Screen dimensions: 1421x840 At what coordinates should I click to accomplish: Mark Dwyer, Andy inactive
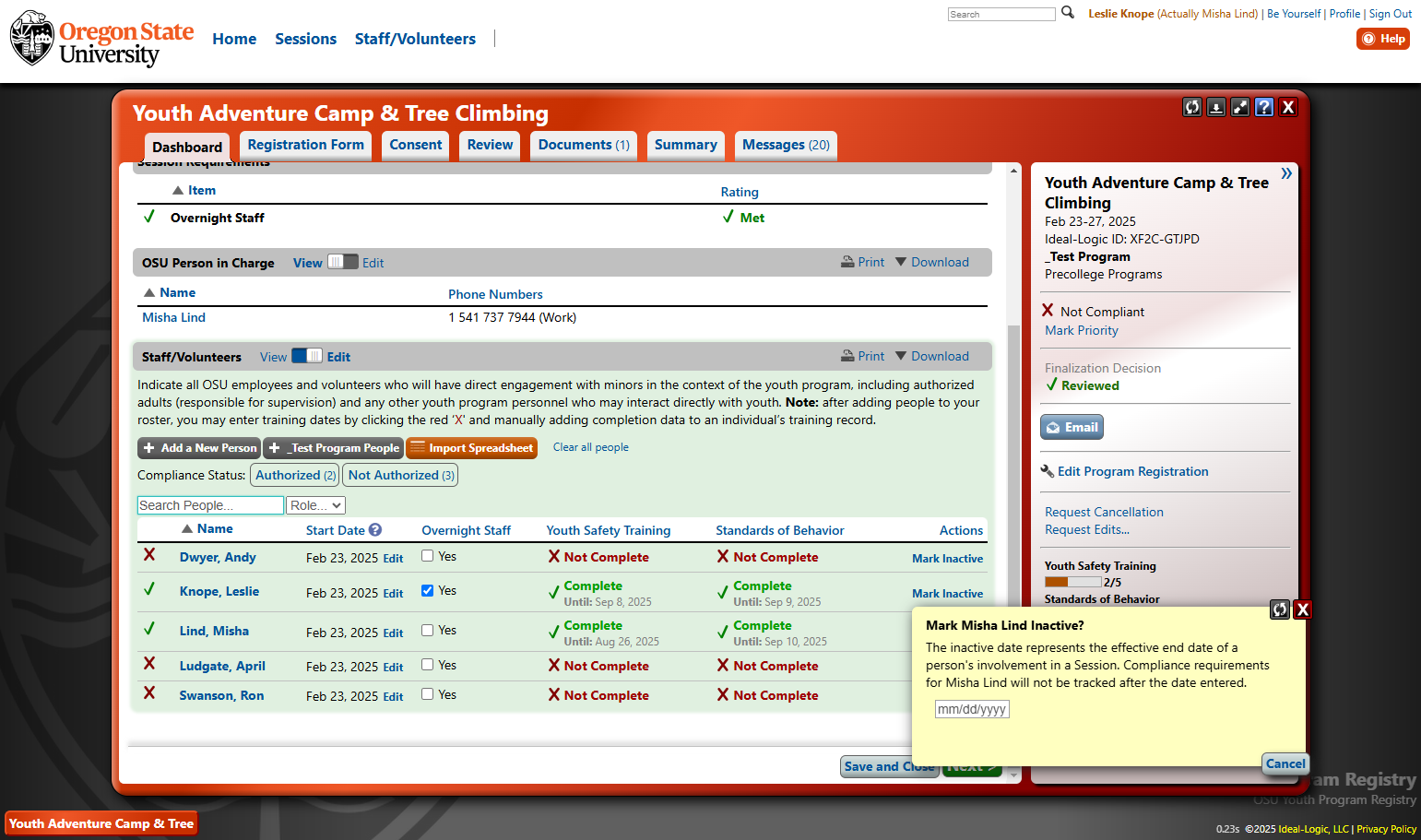pyautogui.click(x=947, y=559)
